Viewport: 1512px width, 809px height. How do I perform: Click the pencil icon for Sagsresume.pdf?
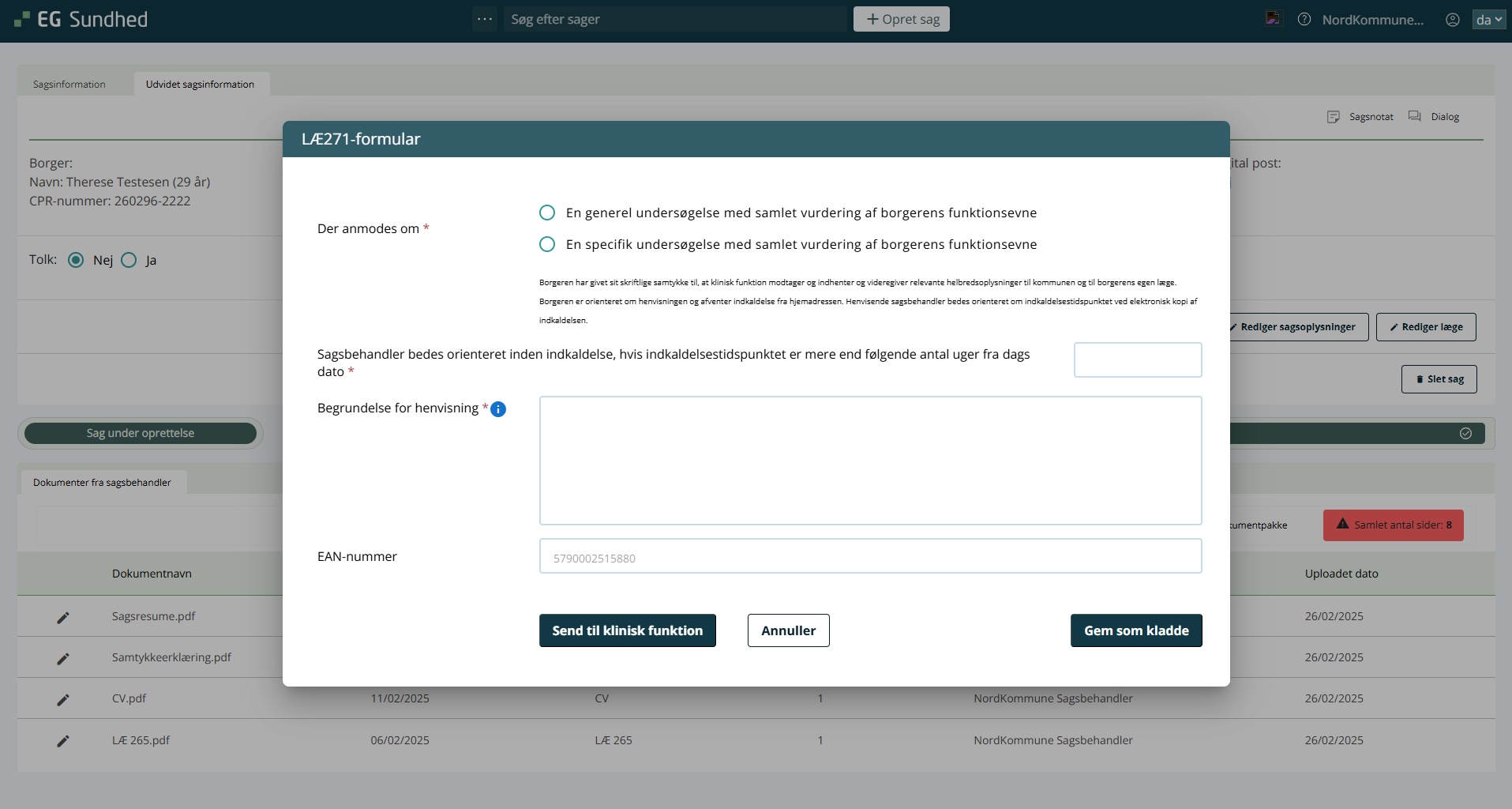tap(63, 618)
